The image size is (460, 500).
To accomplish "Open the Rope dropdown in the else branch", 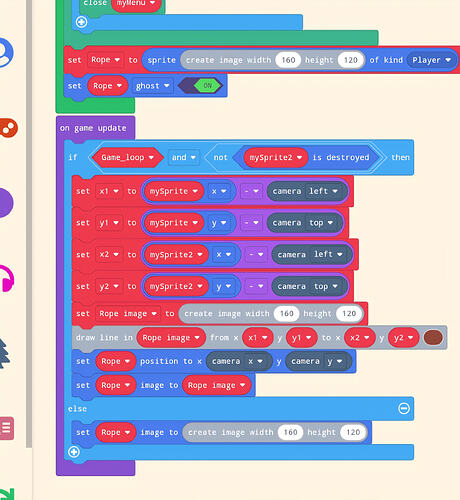I will click(x=116, y=432).
